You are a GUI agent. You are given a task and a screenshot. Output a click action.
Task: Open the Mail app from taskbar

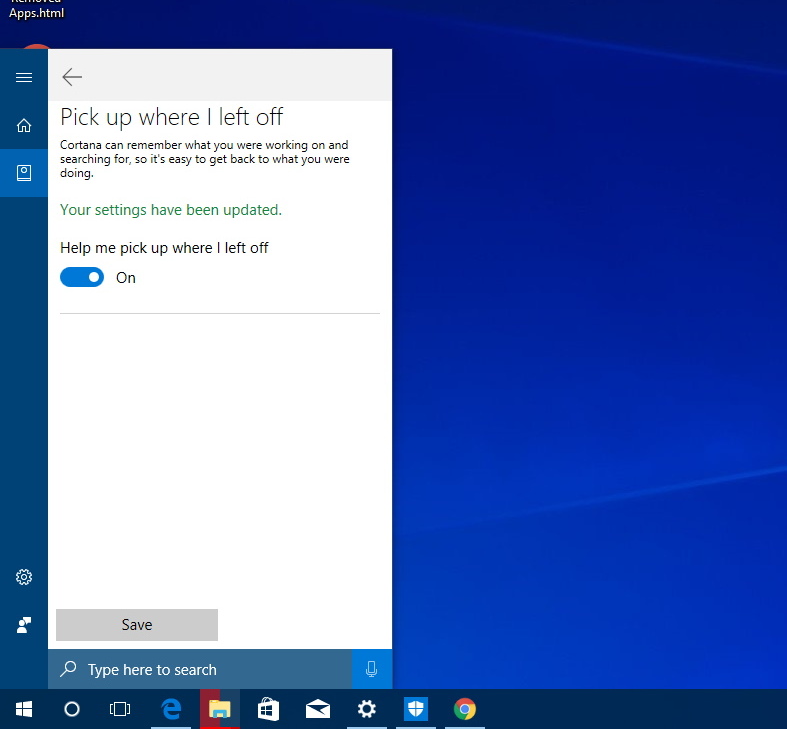point(318,709)
